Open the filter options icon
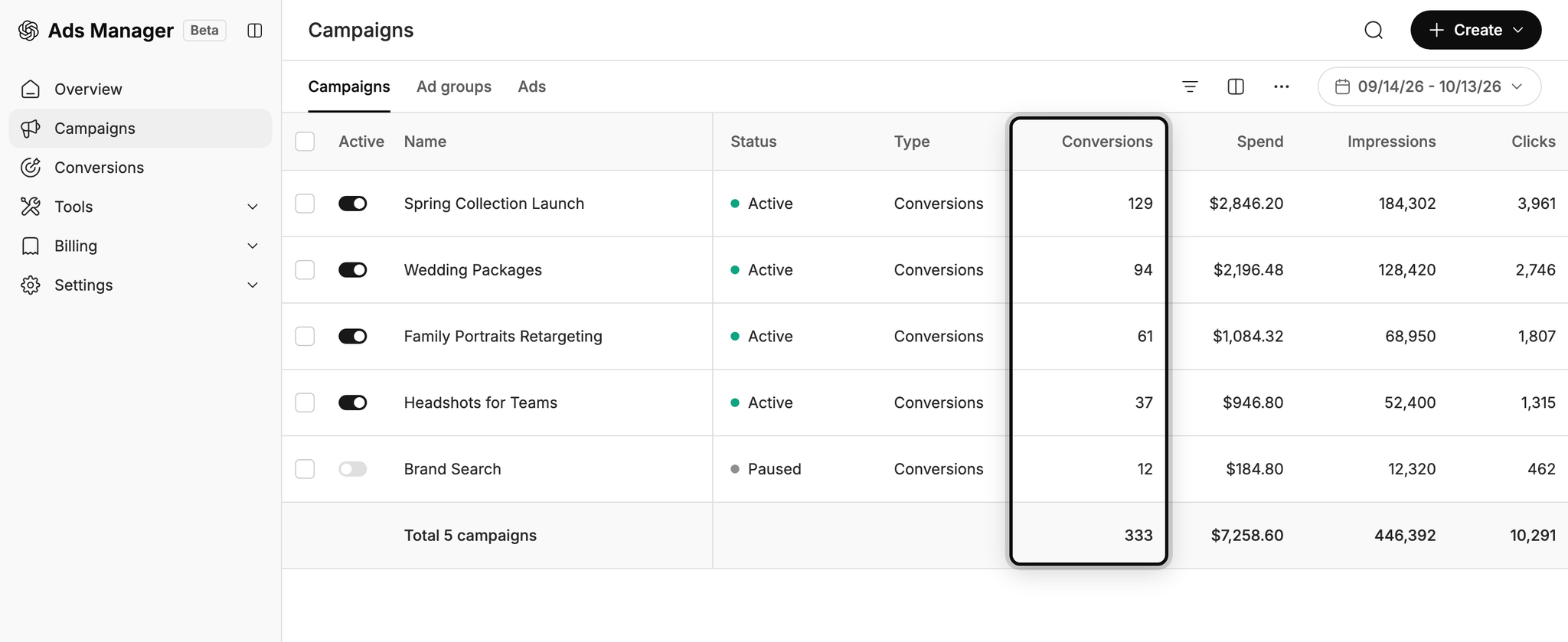 [x=1190, y=86]
